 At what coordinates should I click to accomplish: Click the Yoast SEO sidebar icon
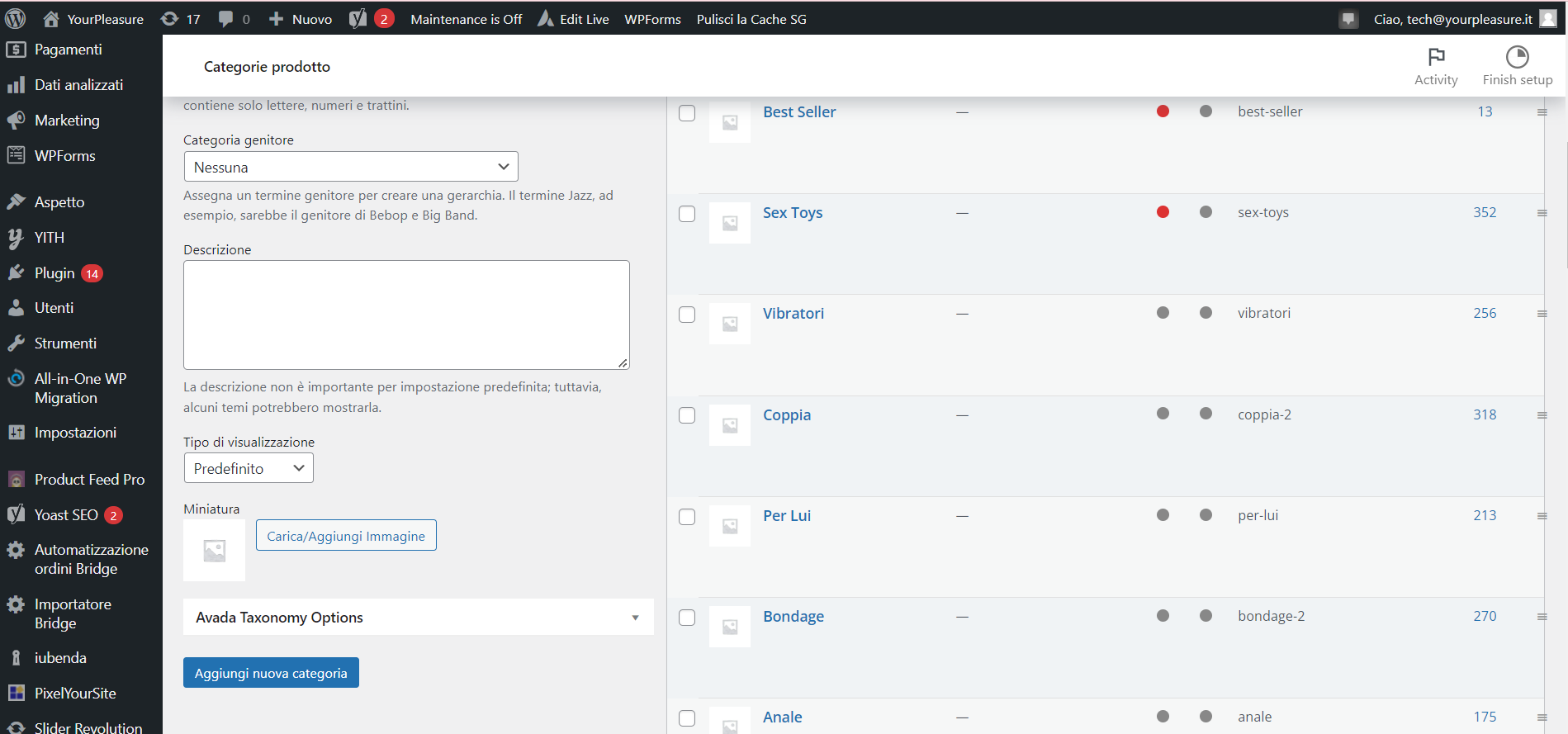click(x=16, y=514)
